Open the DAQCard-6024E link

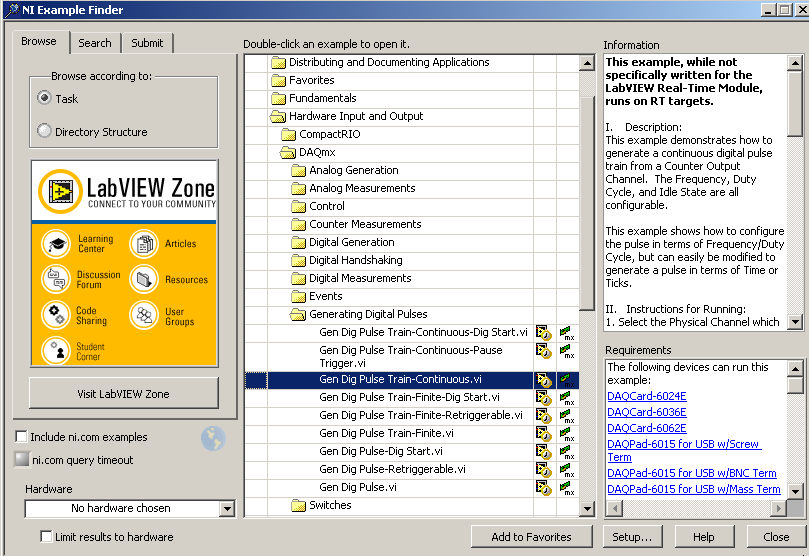pyautogui.click(x=646, y=396)
